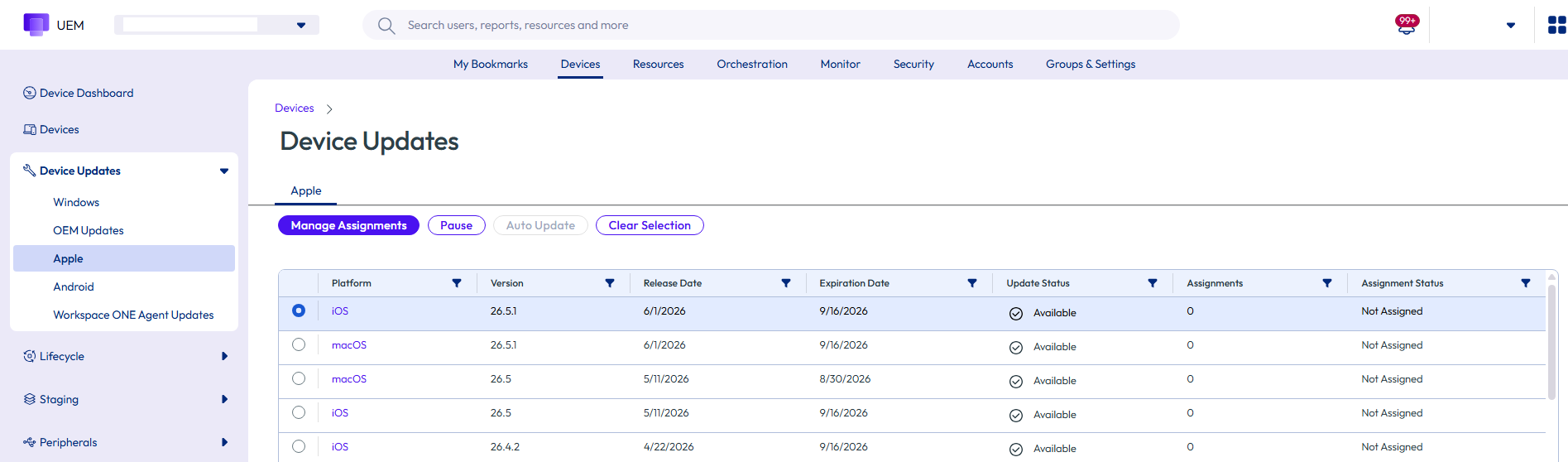
Task: Open the iOS link in 26.5.1 row
Action: 340,311
